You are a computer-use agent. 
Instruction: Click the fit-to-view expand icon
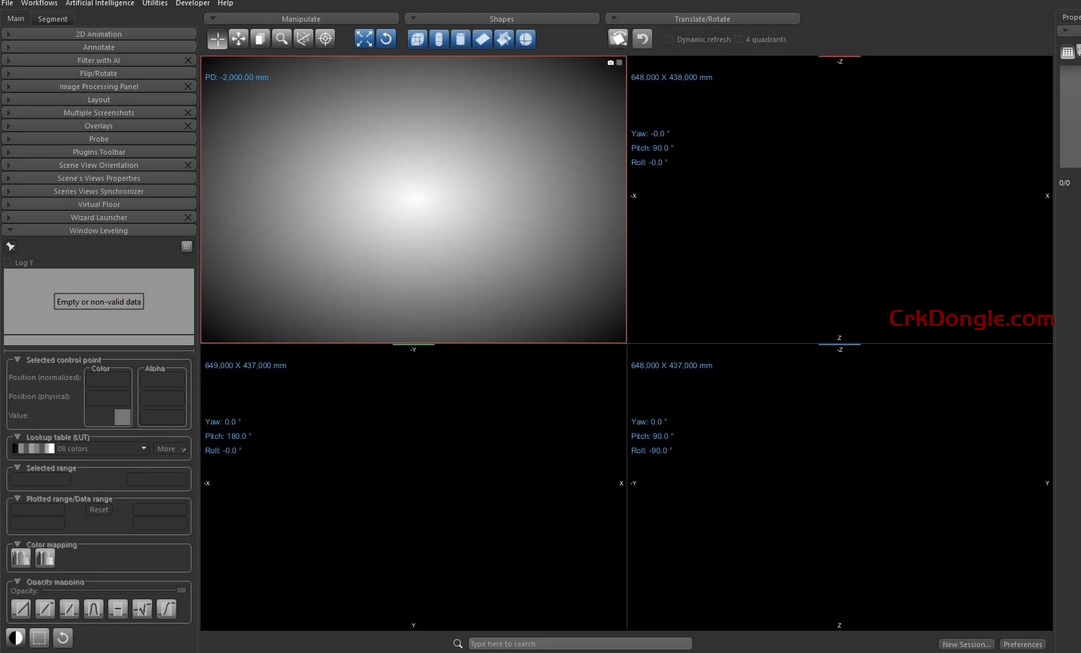[x=364, y=38]
